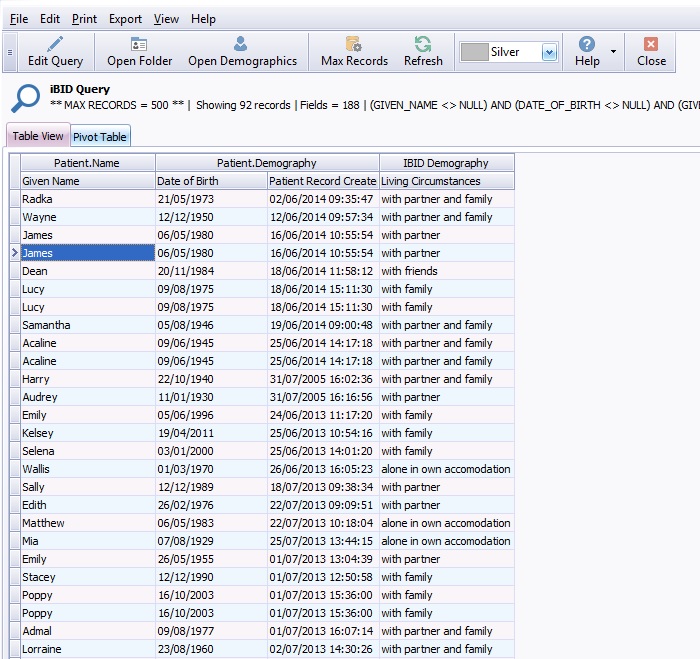Image resolution: width=700 pixels, height=659 pixels.
Task: Open Folder from the toolbar
Action: pyautogui.click(x=139, y=44)
